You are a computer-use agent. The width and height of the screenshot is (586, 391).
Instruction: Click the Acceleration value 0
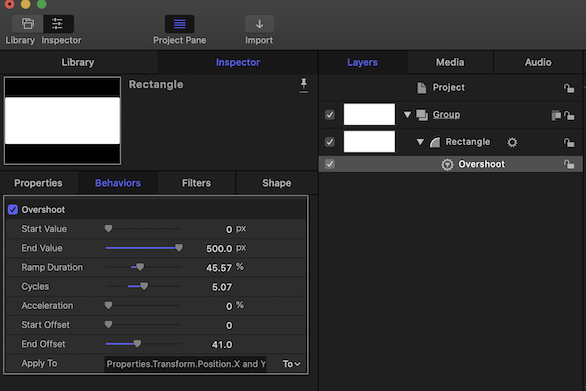pyautogui.click(x=229, y=306)
